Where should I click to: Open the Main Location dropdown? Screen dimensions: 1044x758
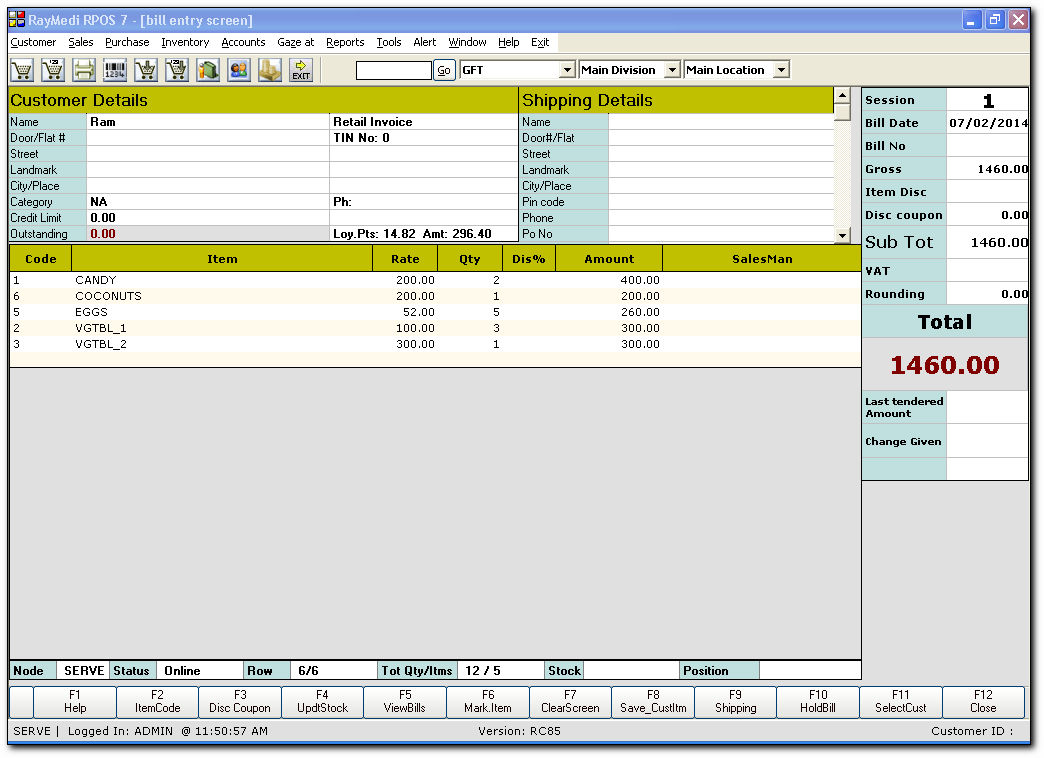coord(781,70)
